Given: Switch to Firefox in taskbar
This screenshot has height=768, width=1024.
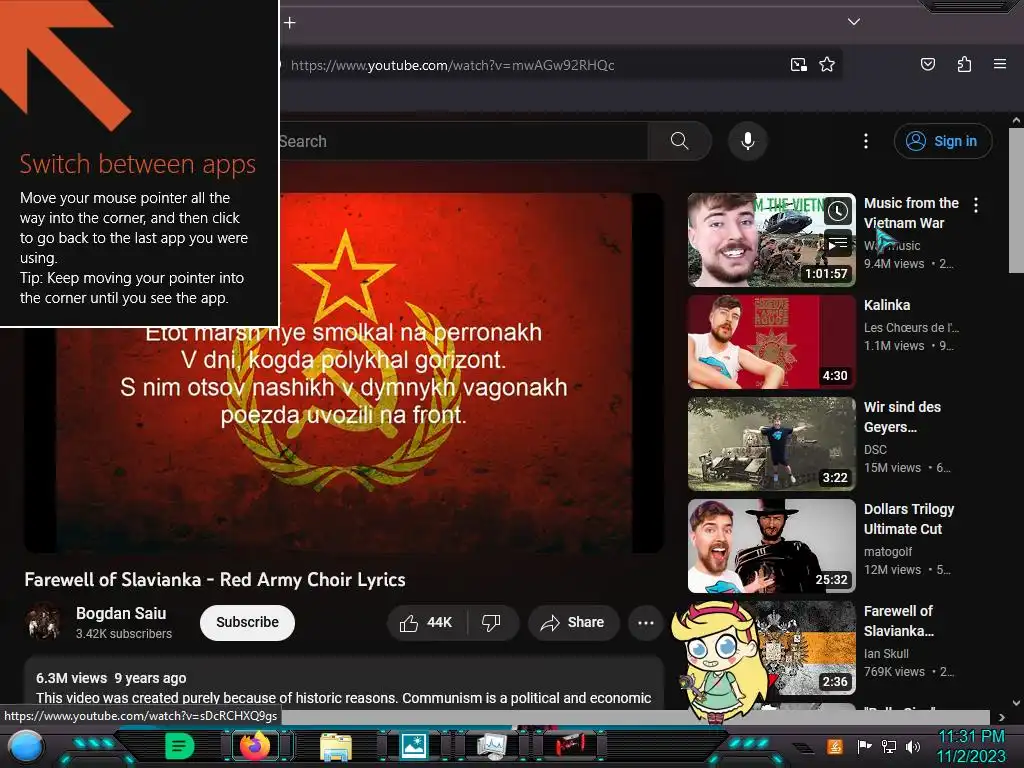Looking at the screenshot, I should coord(255,745).
